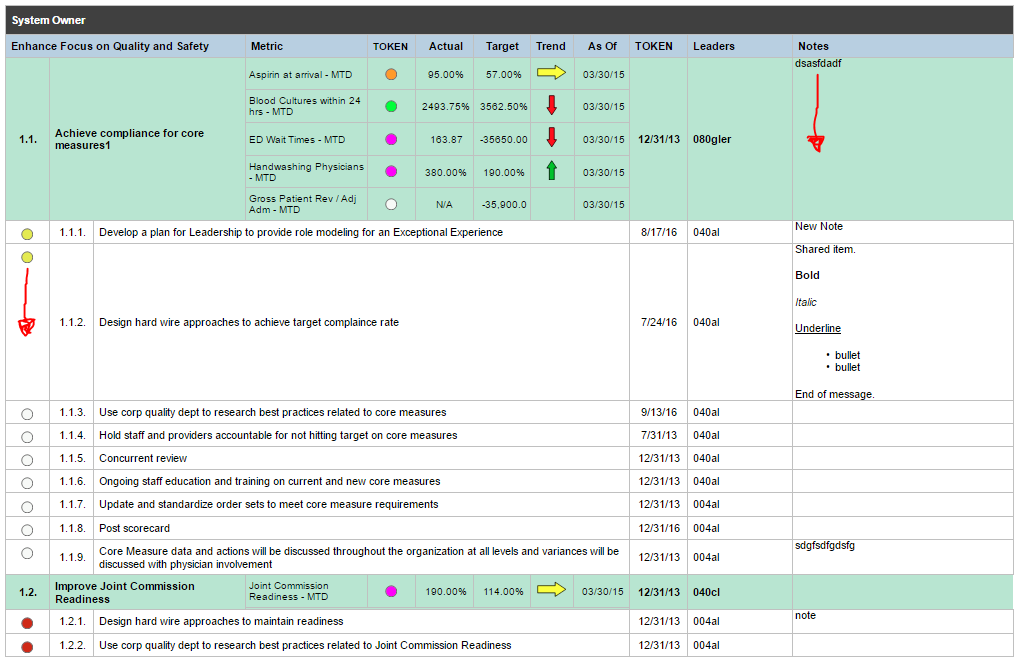The width and height of the screenshot is (1032, 667).
Task: Select the yellow status circle for item 1.1.1
Action: (x=27, y=233)
